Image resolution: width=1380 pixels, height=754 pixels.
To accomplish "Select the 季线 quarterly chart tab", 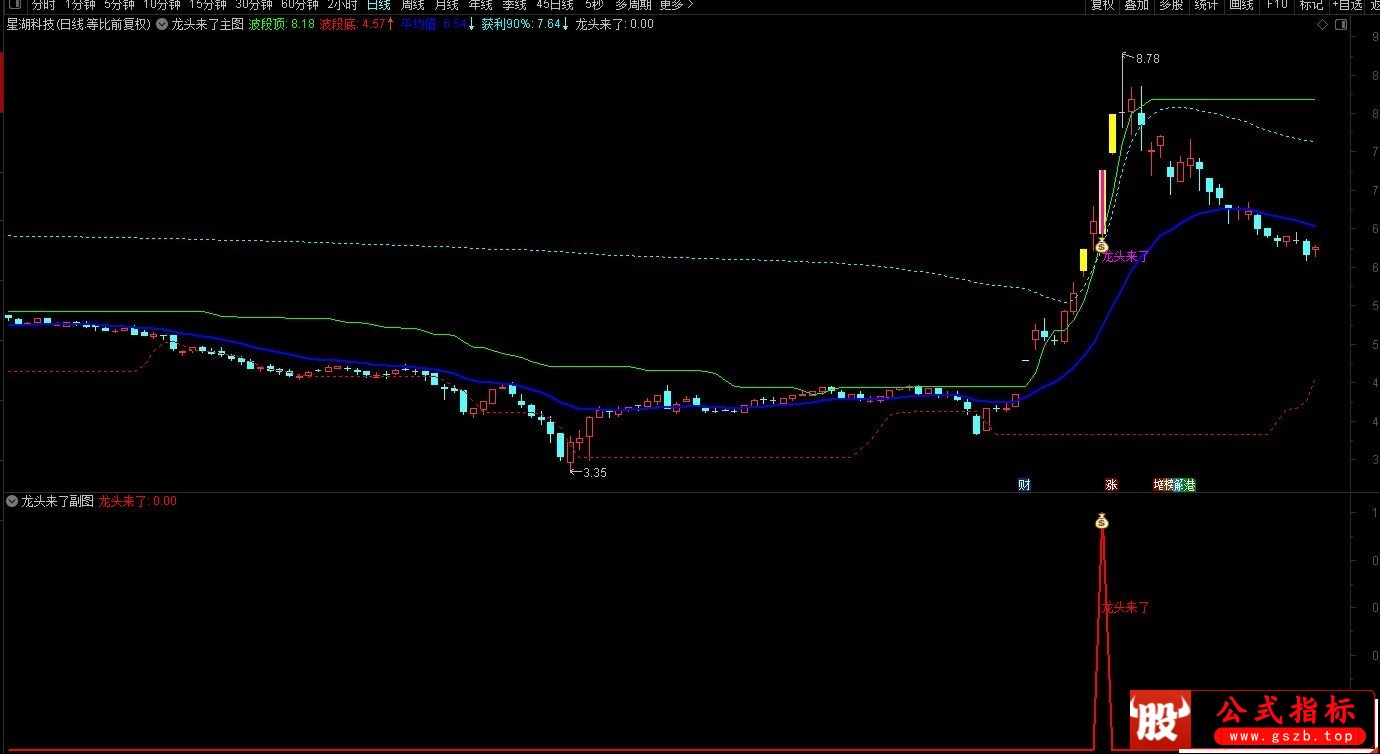I will point(514,5).
